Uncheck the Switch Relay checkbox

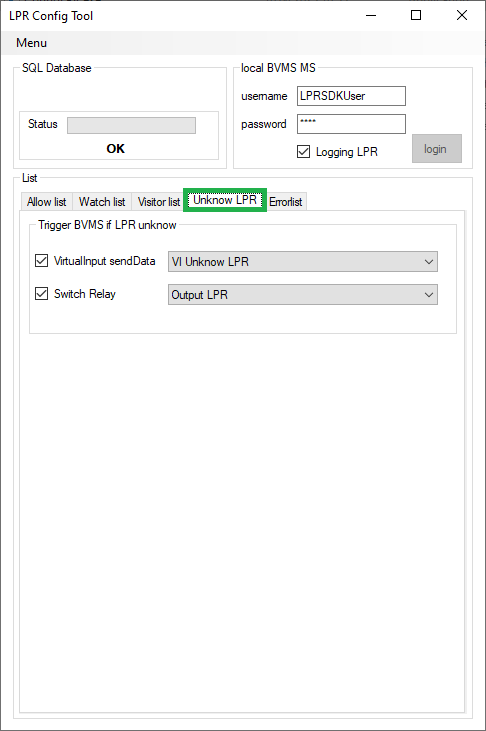click(42, 293)
